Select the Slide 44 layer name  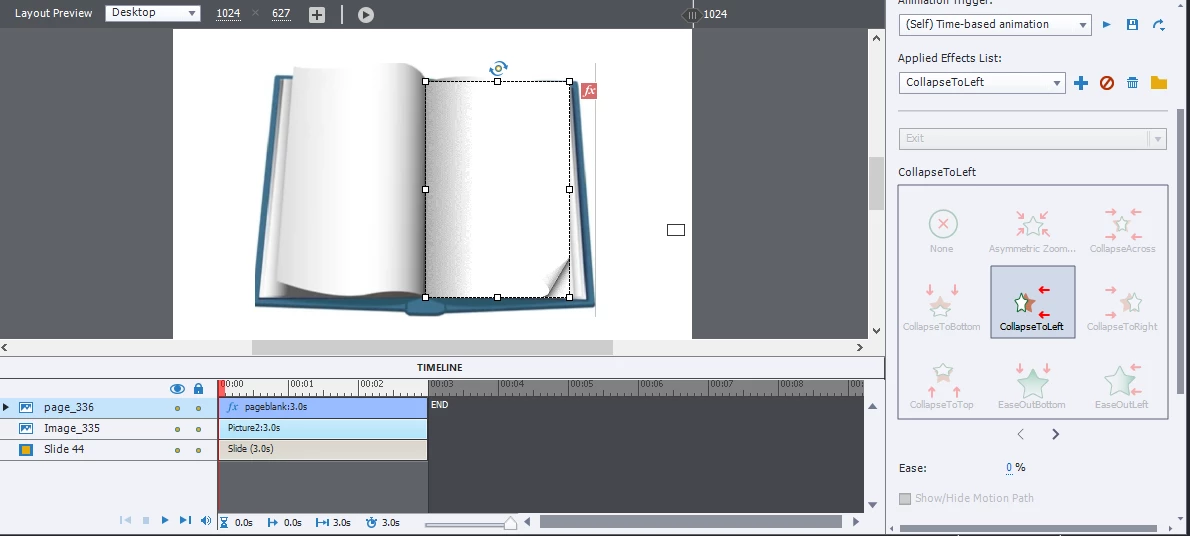64,449
